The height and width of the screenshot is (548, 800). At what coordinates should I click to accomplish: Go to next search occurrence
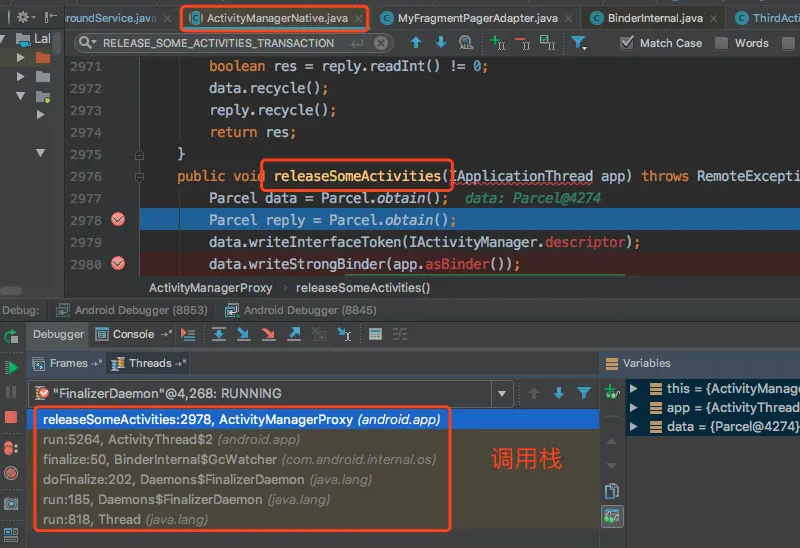click(x=441, y=42)
